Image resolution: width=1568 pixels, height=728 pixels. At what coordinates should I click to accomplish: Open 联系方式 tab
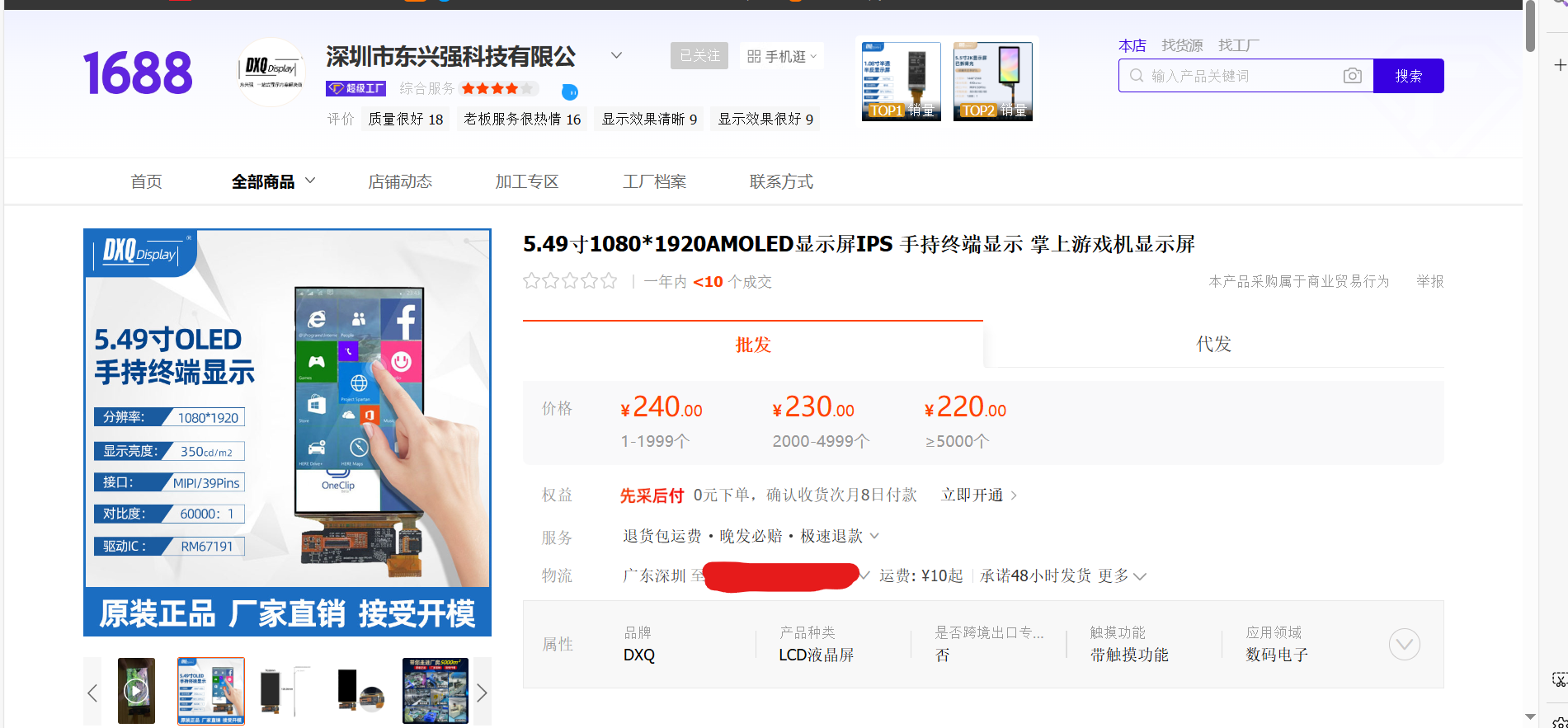click(781, 181)
